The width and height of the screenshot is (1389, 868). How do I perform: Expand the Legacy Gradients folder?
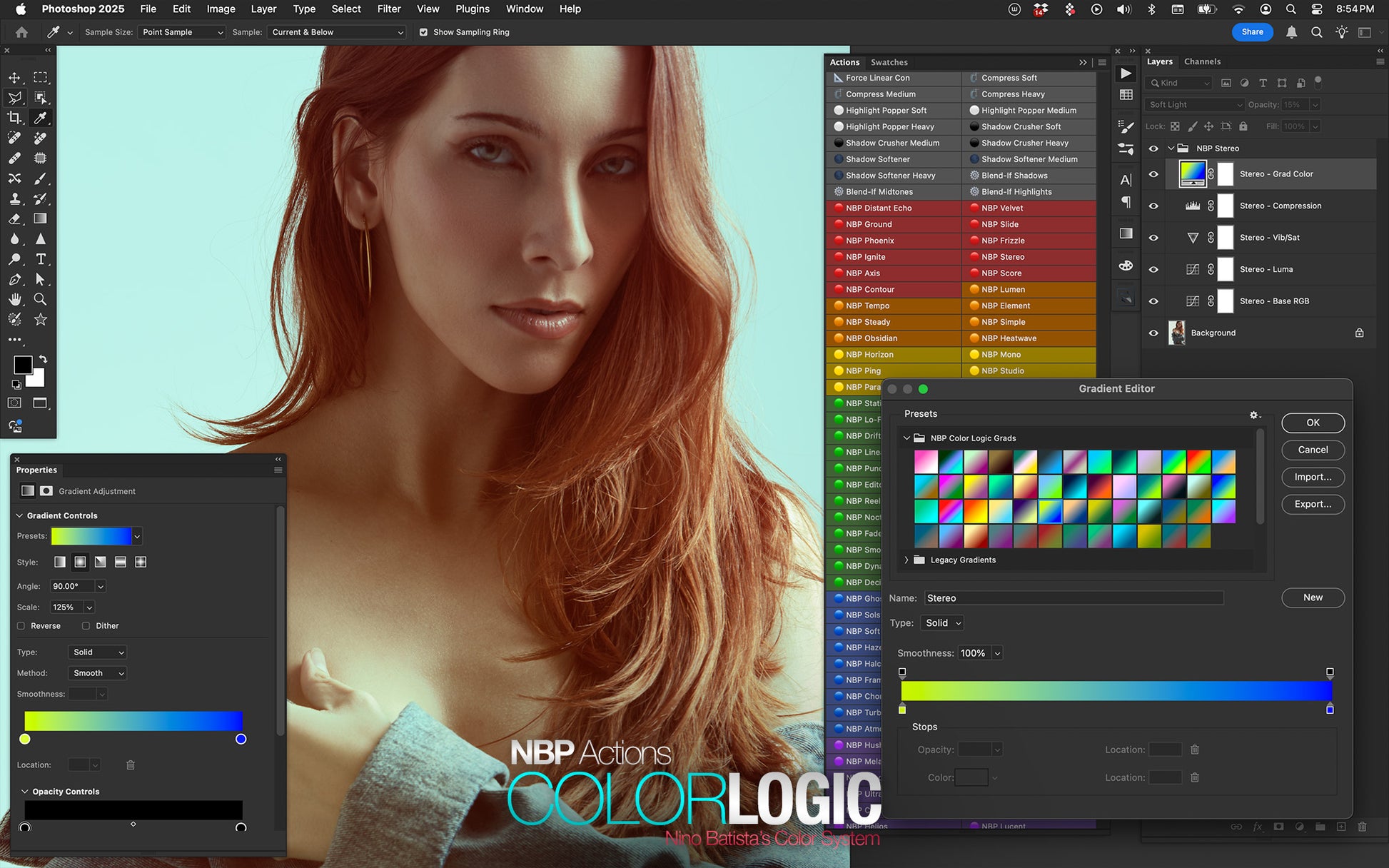pos(906,560)
